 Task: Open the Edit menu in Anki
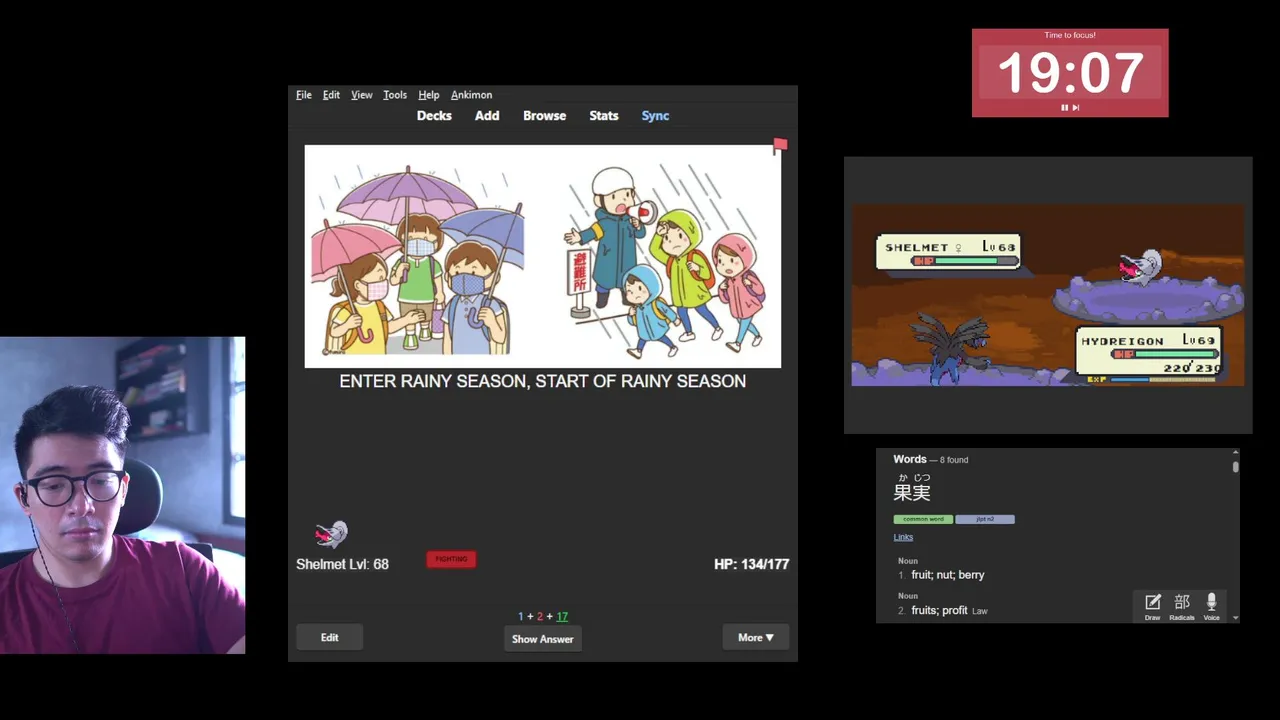point(331,95)
